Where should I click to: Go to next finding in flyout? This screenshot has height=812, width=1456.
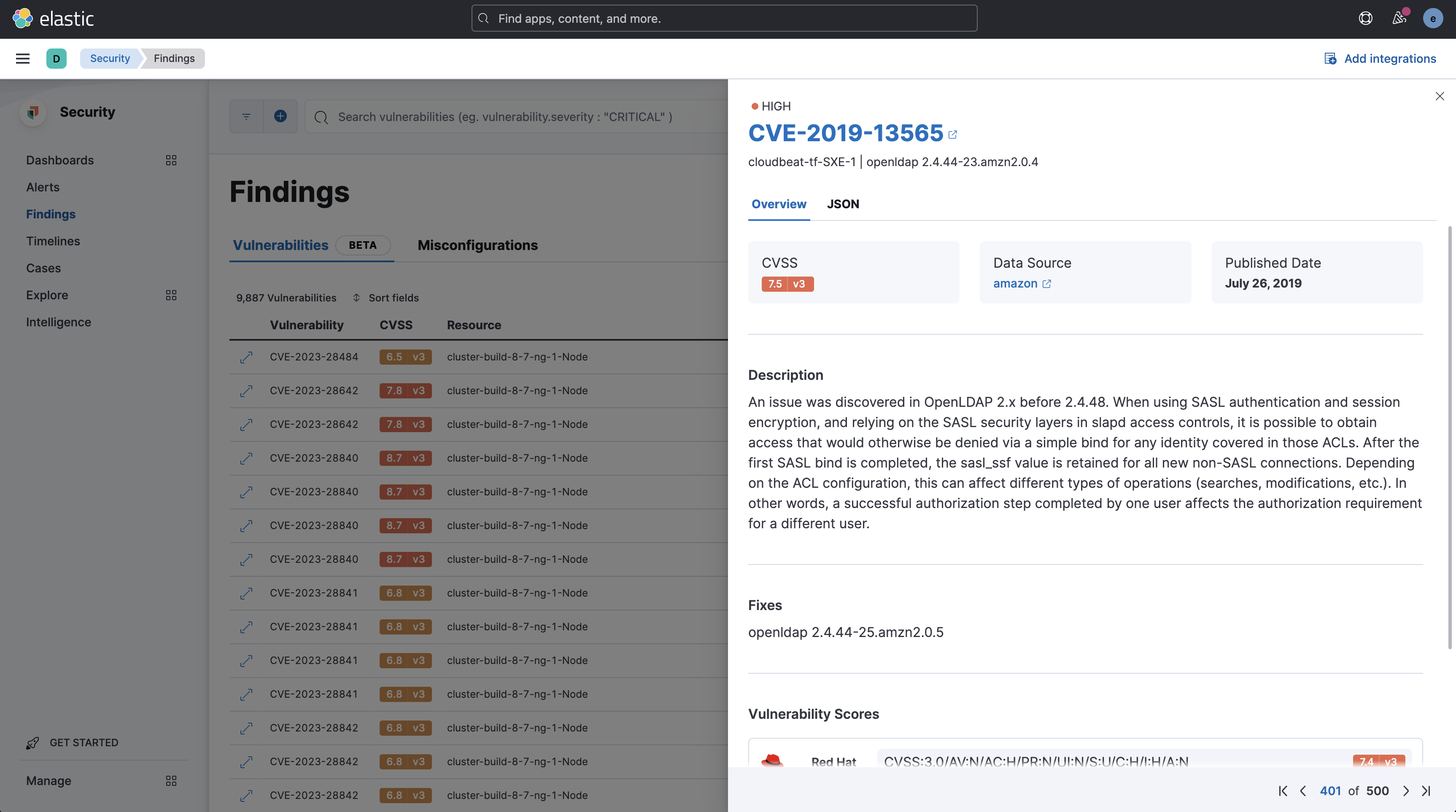click(x=1406, y=790)
